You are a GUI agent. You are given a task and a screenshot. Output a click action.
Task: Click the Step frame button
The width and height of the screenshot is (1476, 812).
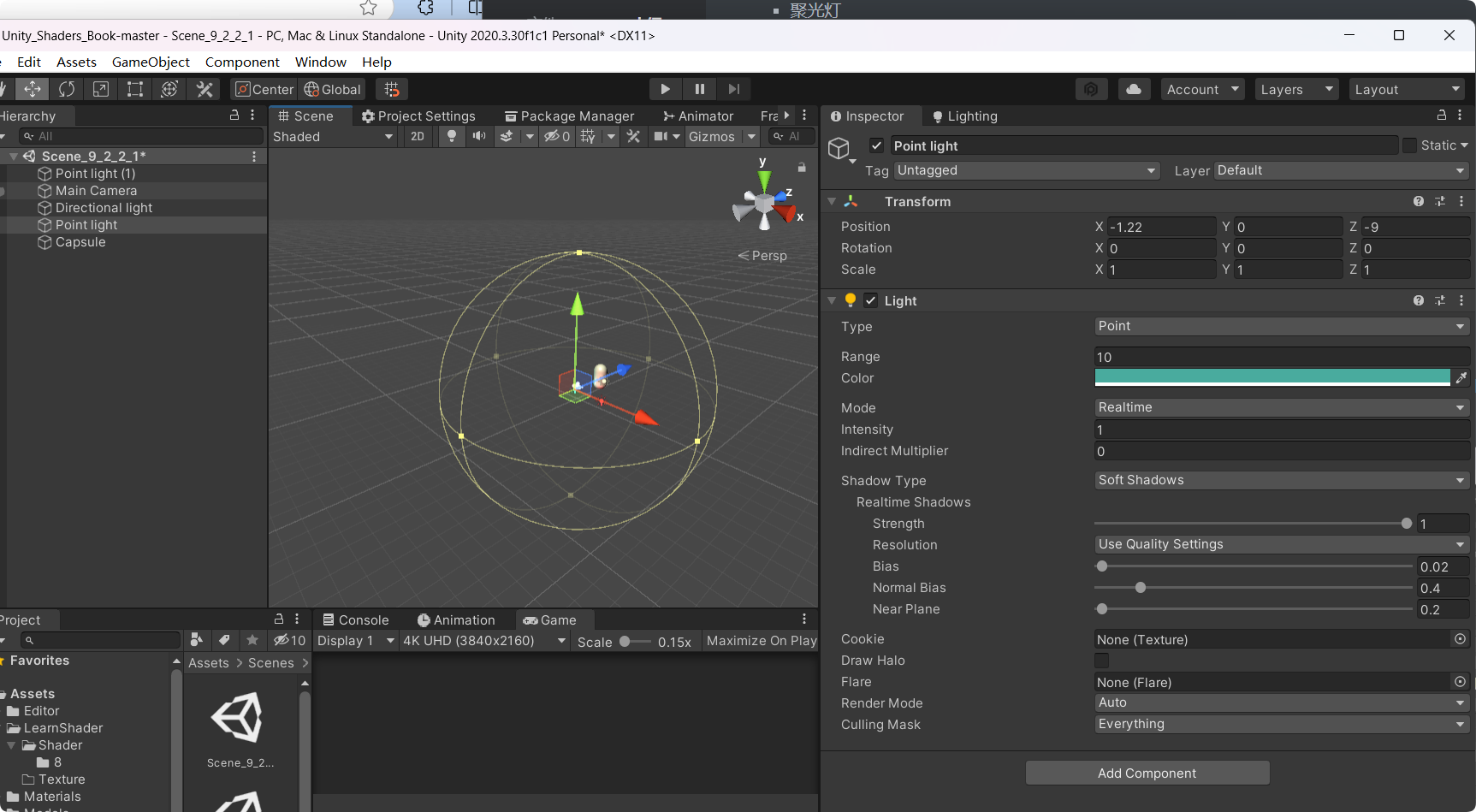733,89
